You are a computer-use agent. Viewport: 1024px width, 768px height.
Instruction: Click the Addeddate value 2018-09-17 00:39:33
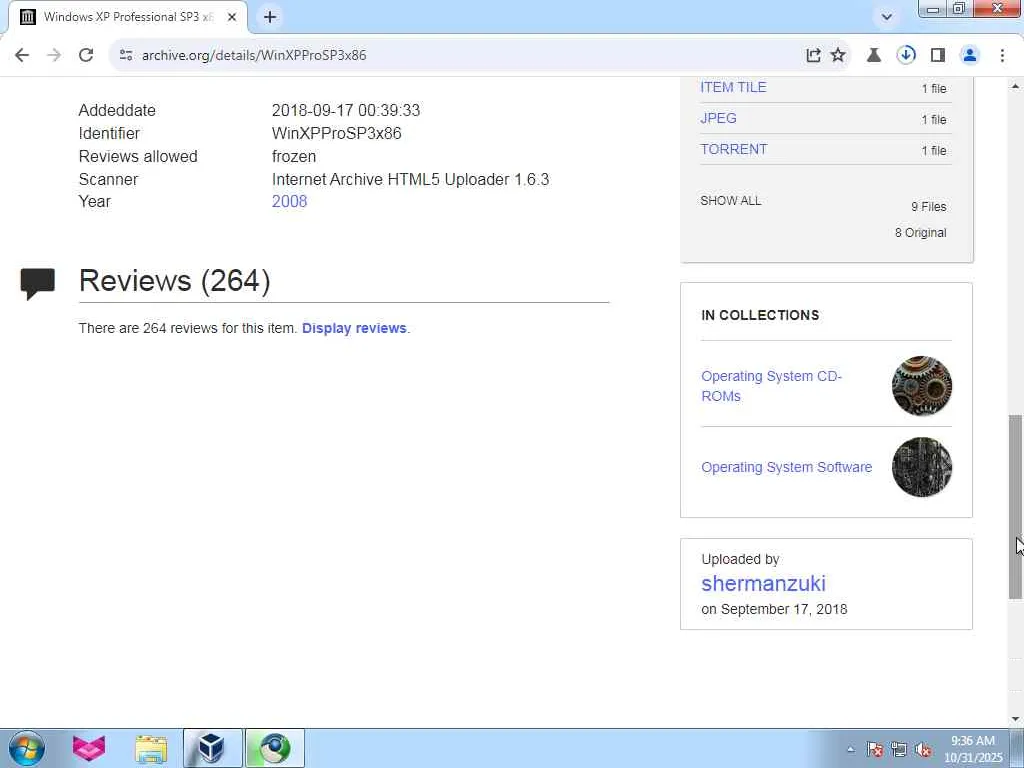(x=346, y=110)
